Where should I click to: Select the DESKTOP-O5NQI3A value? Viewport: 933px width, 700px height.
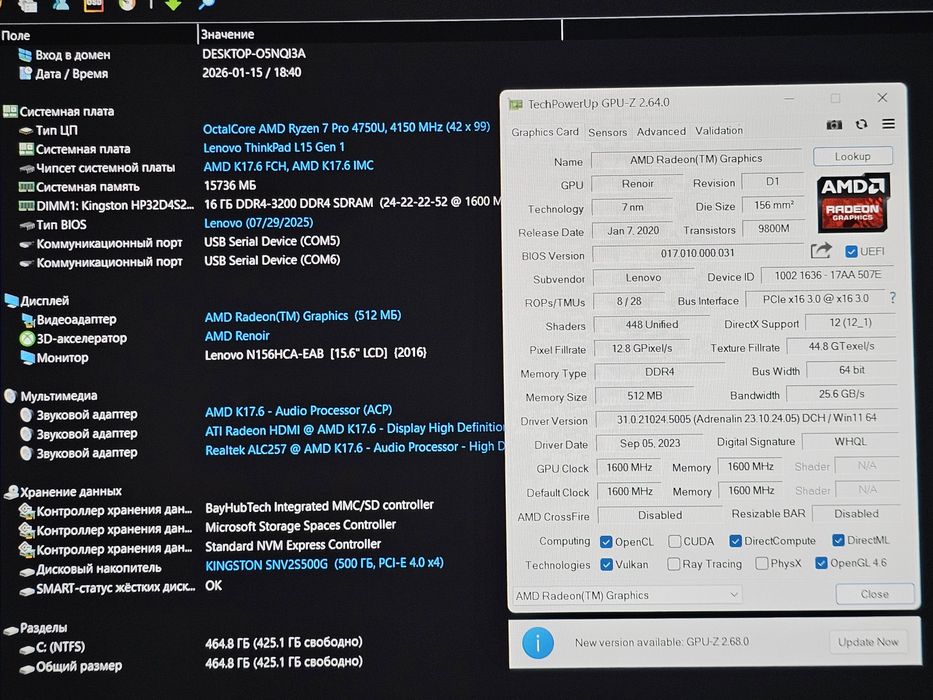click(254, 54)
